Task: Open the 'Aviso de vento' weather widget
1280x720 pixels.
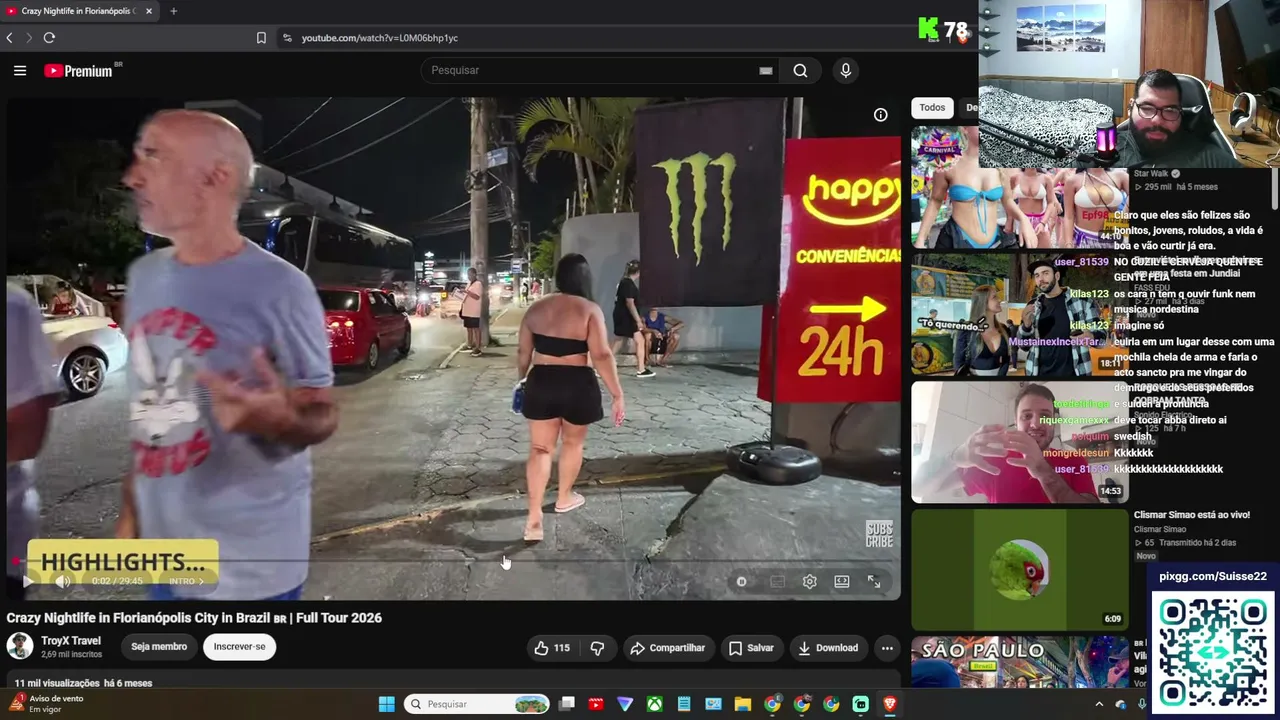Action: 45,703
